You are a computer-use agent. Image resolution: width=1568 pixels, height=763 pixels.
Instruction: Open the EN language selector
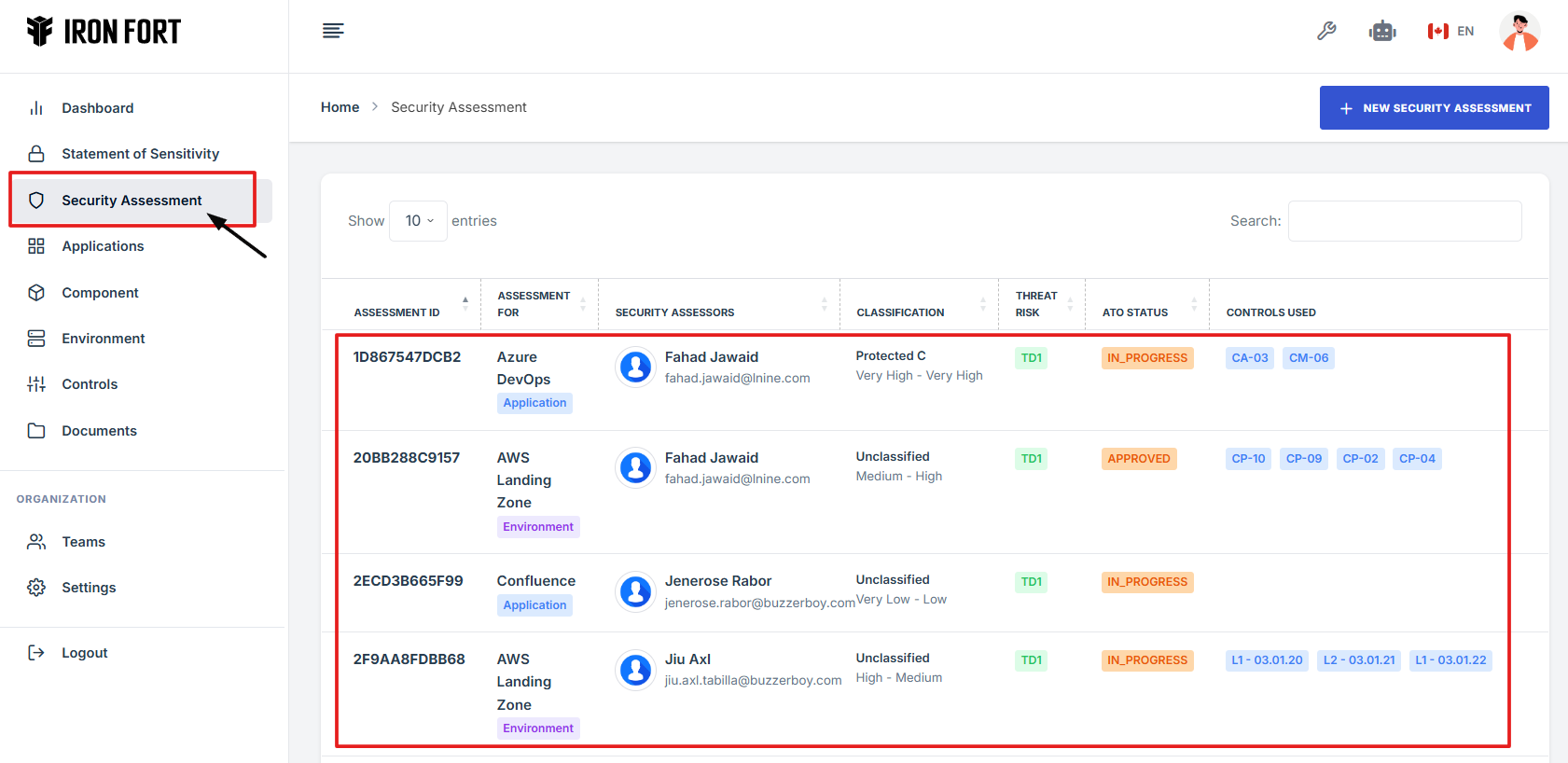1450,31
